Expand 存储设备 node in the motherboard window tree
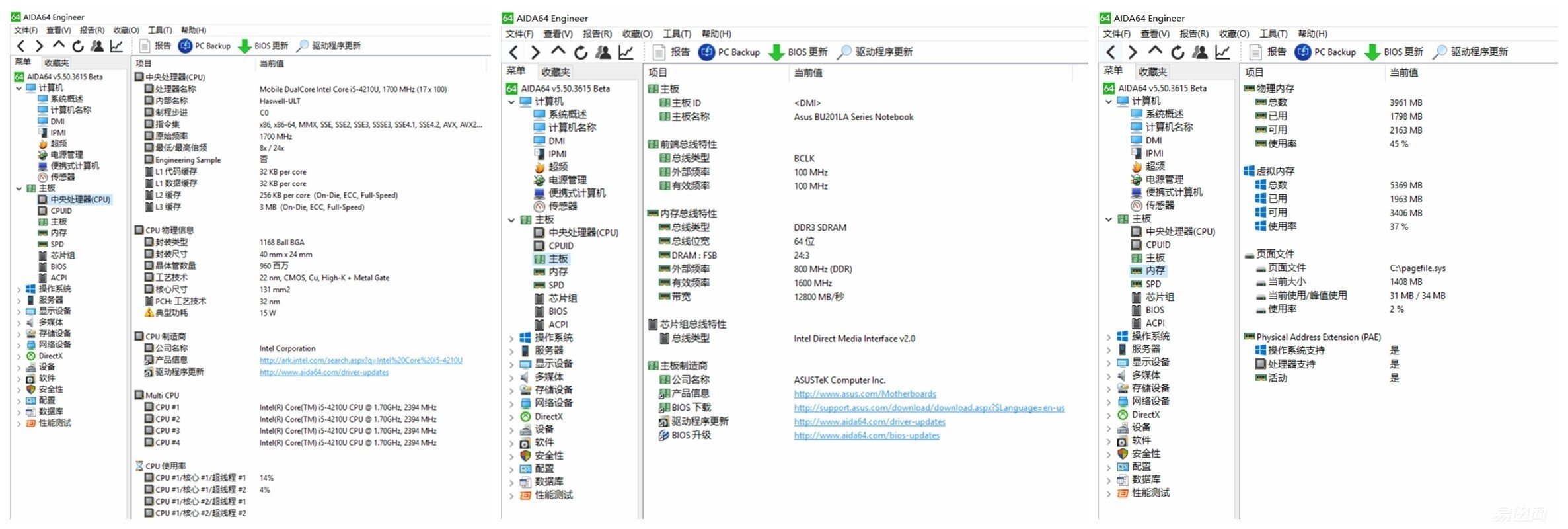The width and height of the screenshot is (1568, 529). (x=511, y=390)
